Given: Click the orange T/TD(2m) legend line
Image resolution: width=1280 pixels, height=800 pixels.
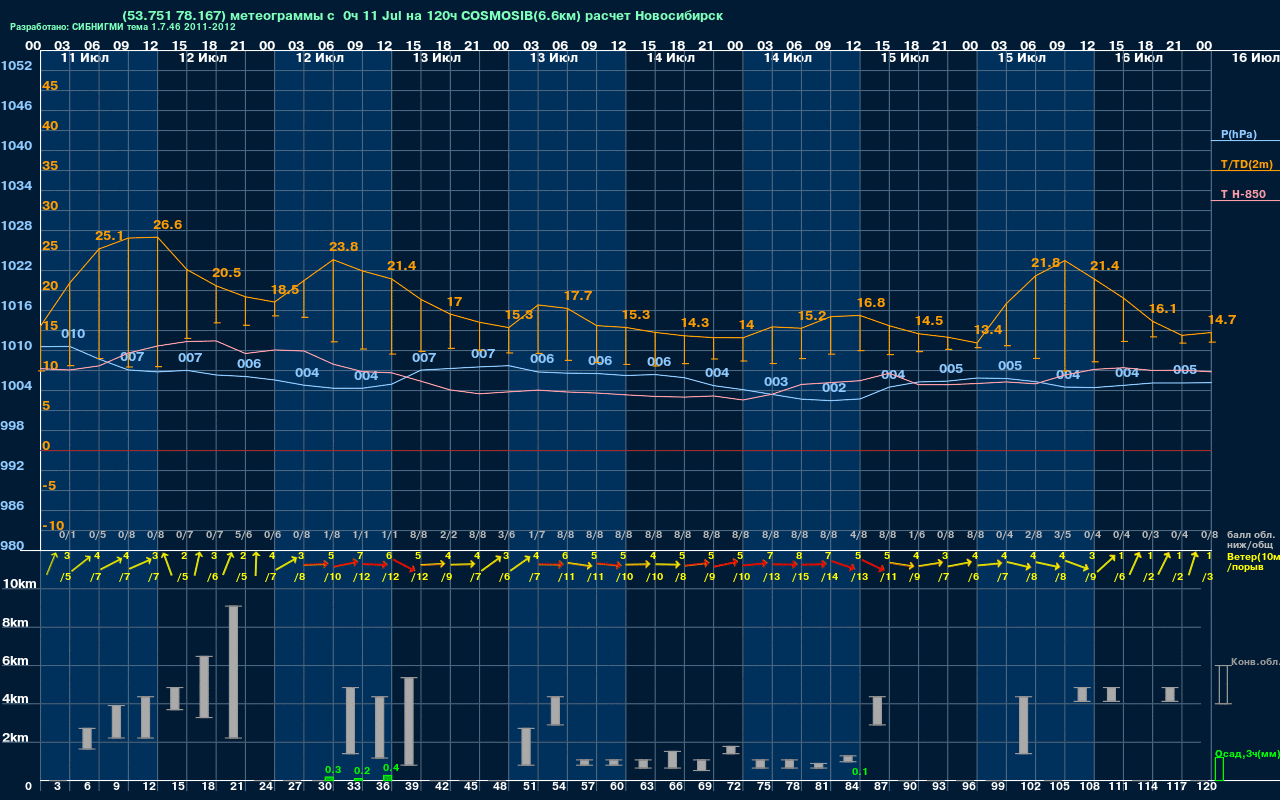Looking at the screenshot, I should tap(1245, 171).
